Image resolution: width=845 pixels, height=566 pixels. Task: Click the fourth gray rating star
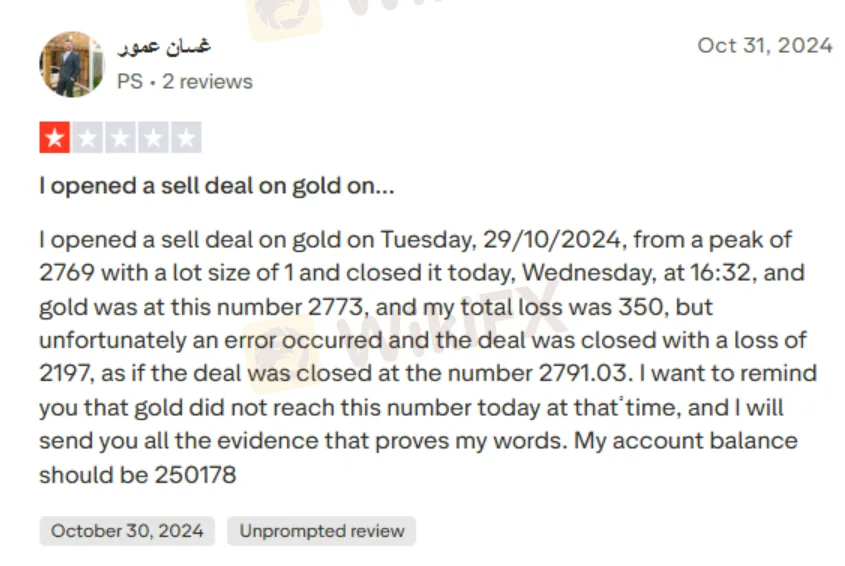(153, 138)
